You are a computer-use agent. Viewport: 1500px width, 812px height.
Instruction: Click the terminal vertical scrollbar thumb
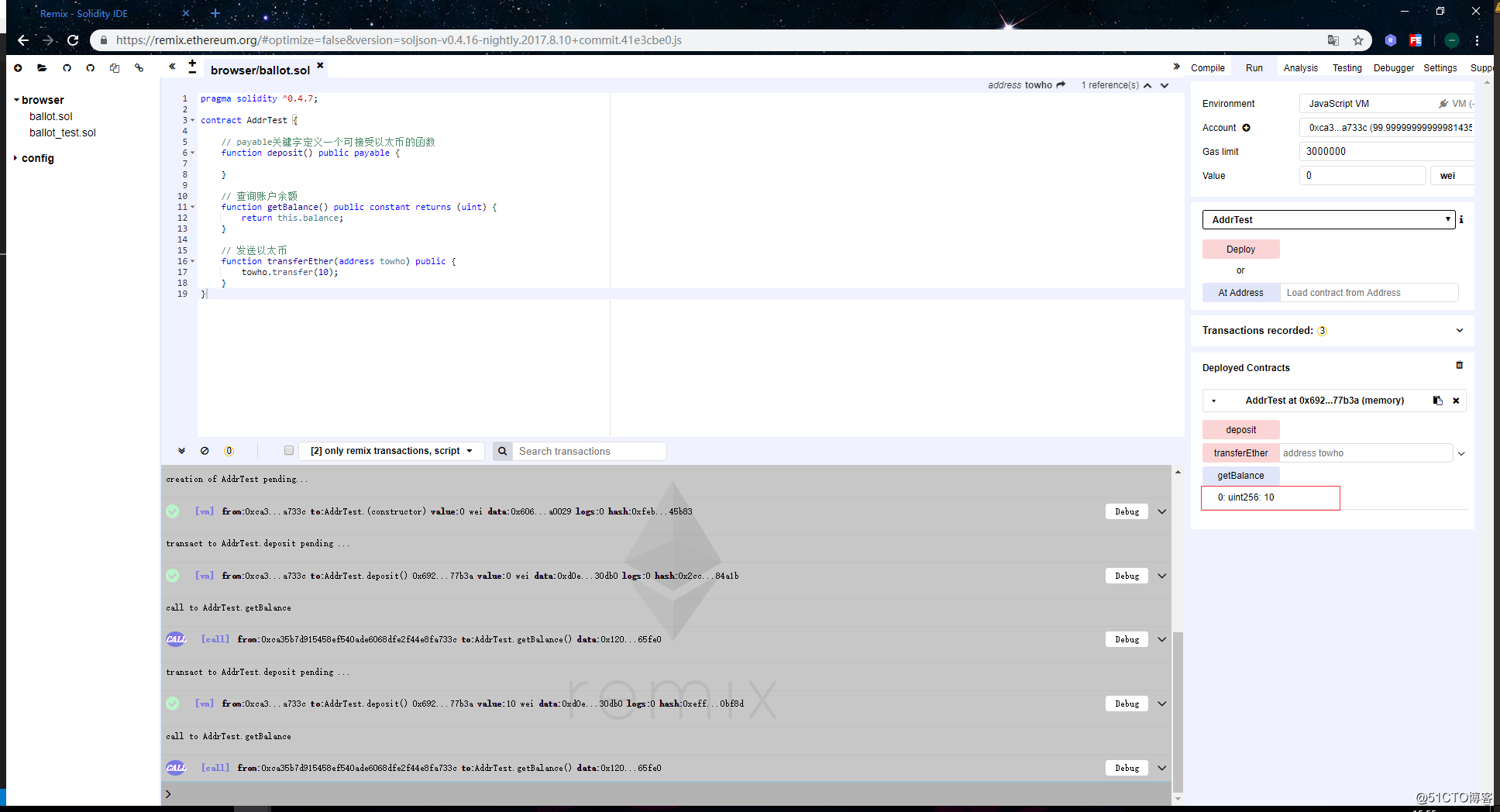coord(1178,711)
